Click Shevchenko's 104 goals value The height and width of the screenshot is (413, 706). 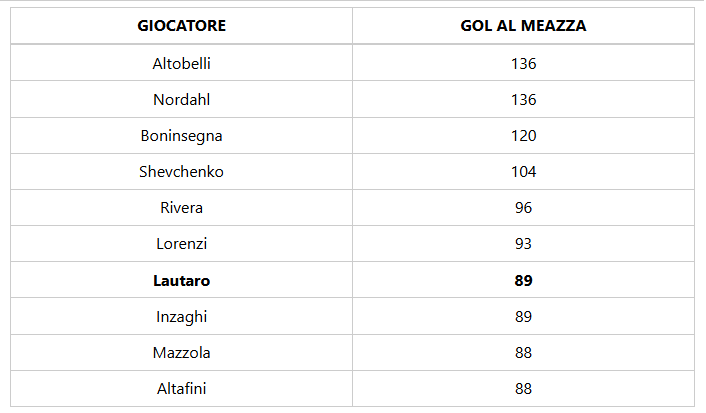pos(523,172)
